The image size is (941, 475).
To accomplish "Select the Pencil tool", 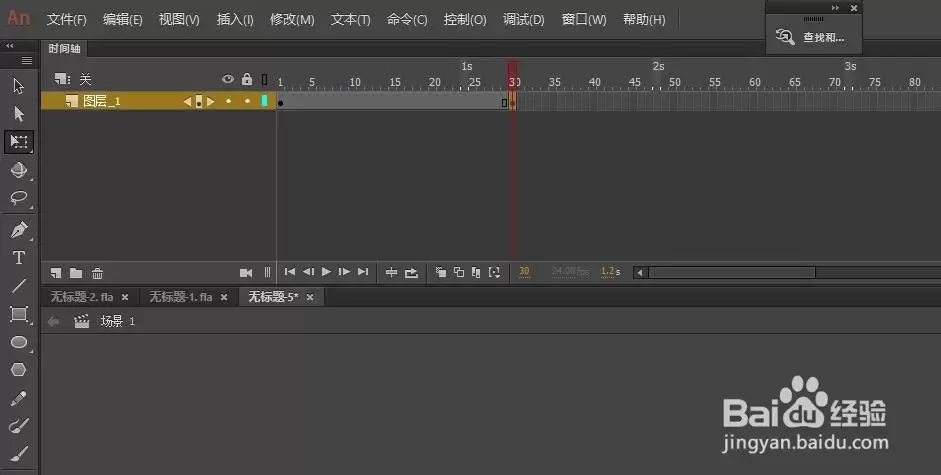I will 19,398.
